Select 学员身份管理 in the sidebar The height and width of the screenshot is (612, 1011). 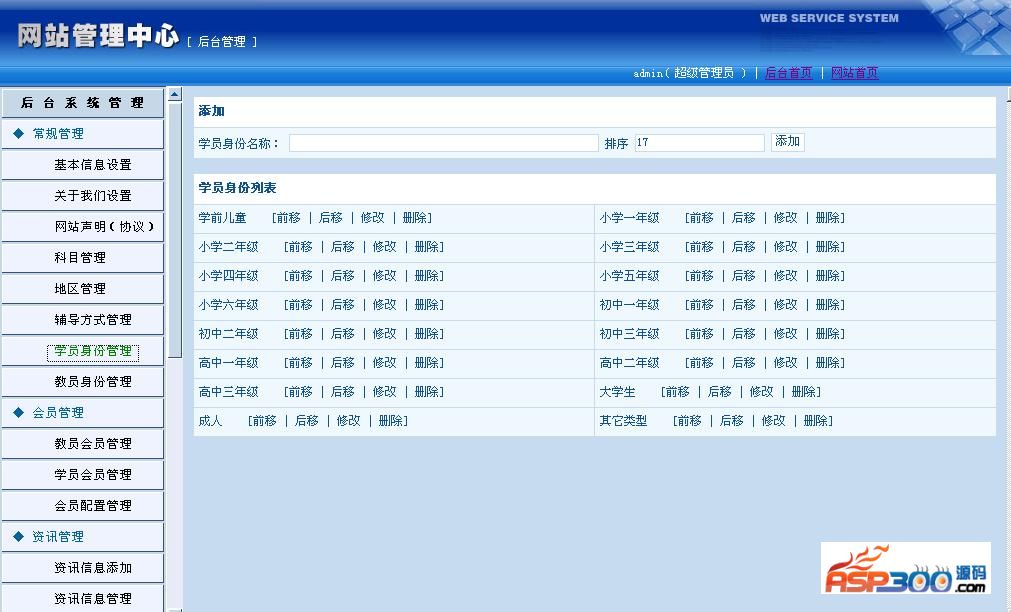point(93,351)
